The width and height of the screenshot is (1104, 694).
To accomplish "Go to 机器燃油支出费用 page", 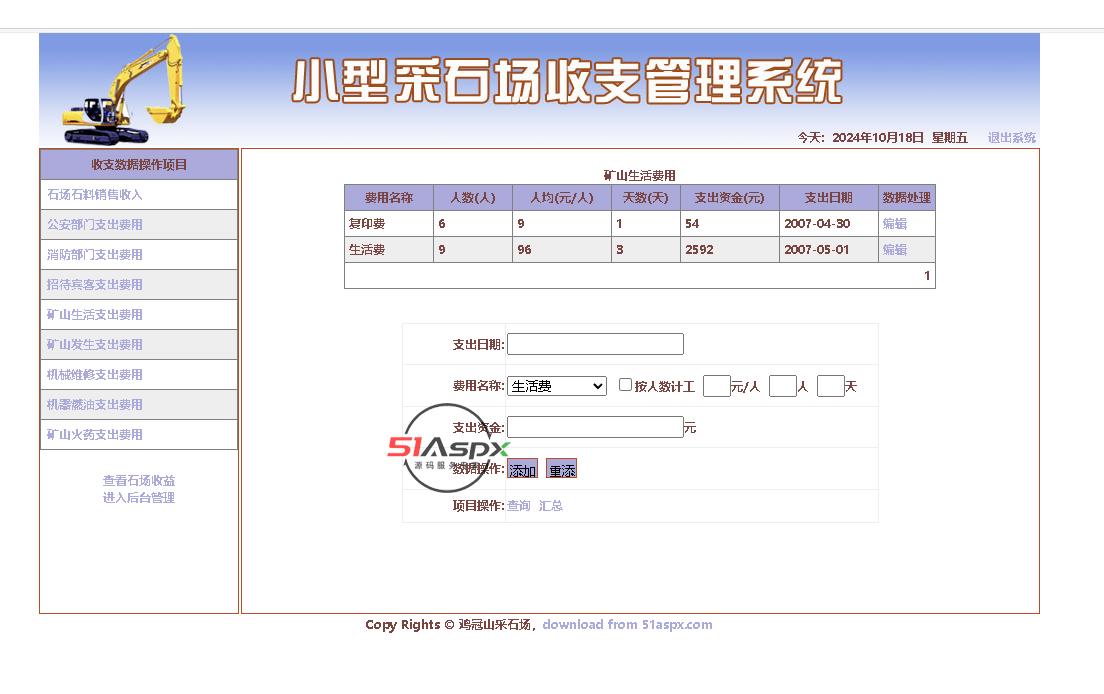I will (94, 405).
